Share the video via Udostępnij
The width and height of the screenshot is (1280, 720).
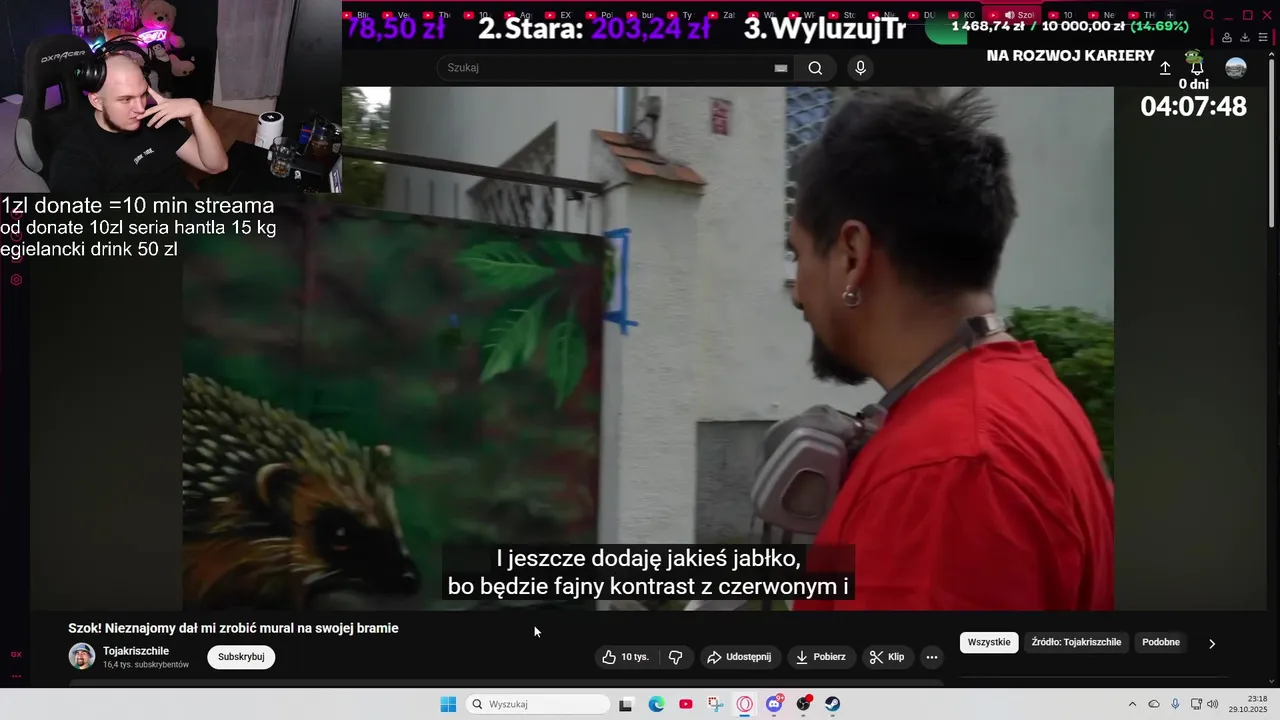tap(739, 657)
